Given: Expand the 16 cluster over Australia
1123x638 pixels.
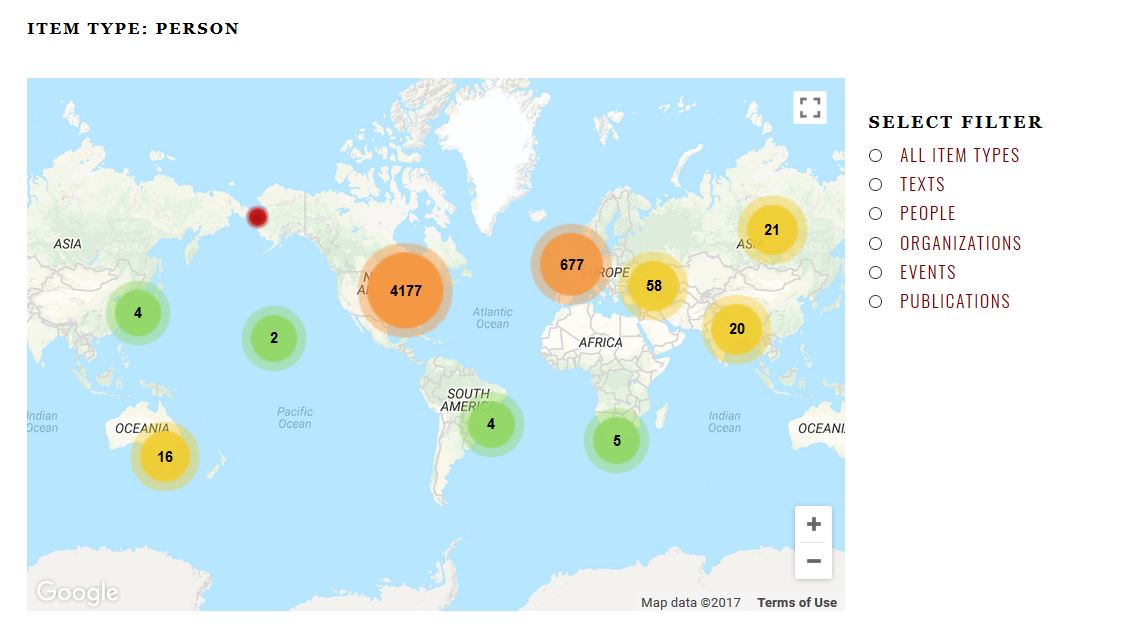Looking at the screenshot, I should tap(165, 457).
